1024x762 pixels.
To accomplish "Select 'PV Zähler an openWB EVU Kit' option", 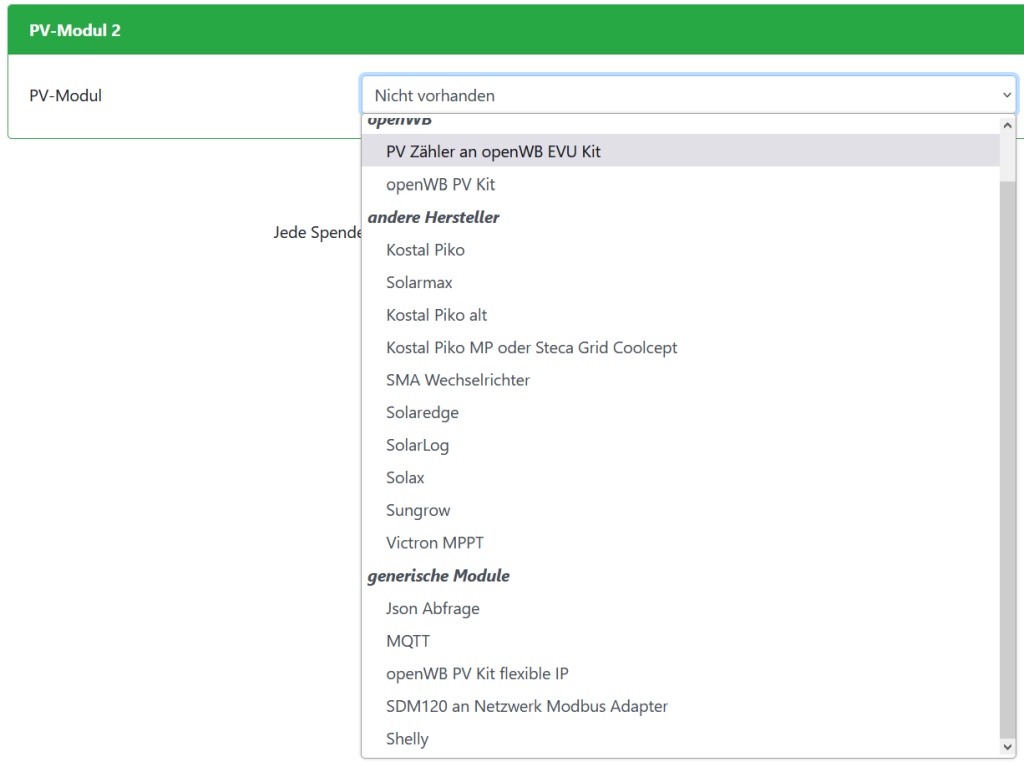I will (493, 152).
